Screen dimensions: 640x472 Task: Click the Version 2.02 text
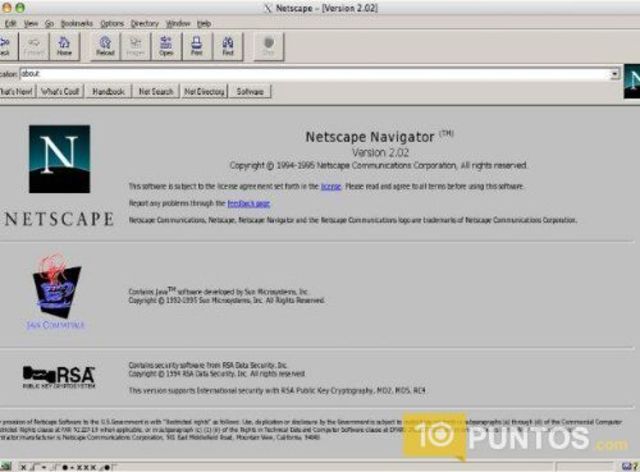(380, 153)
